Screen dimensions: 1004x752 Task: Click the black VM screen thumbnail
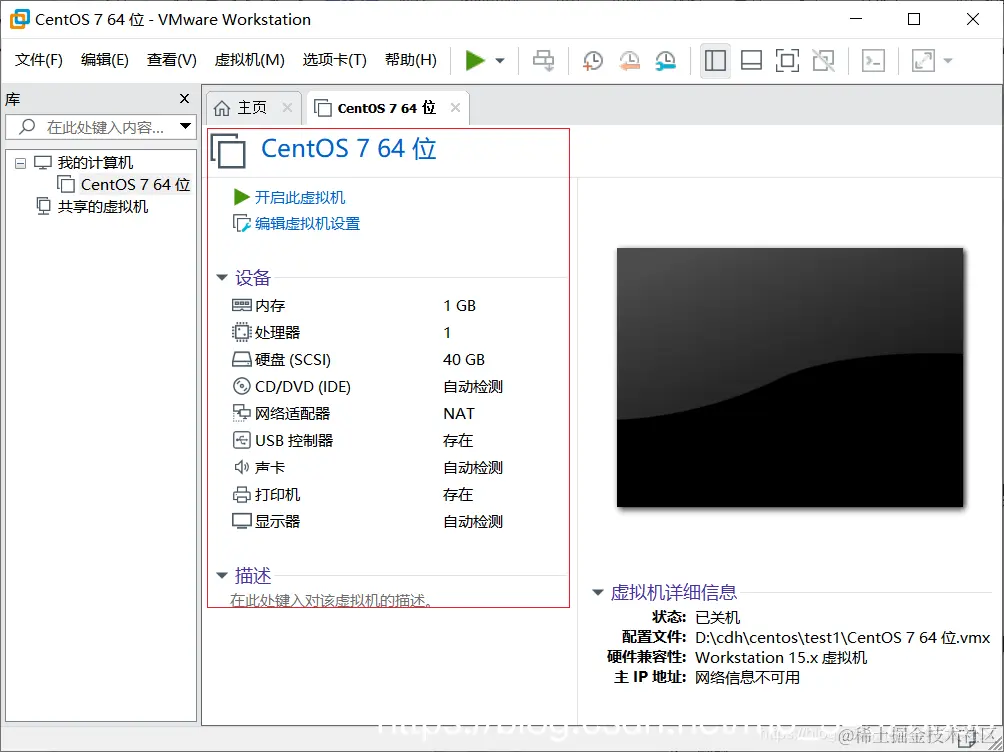point(790,377)
